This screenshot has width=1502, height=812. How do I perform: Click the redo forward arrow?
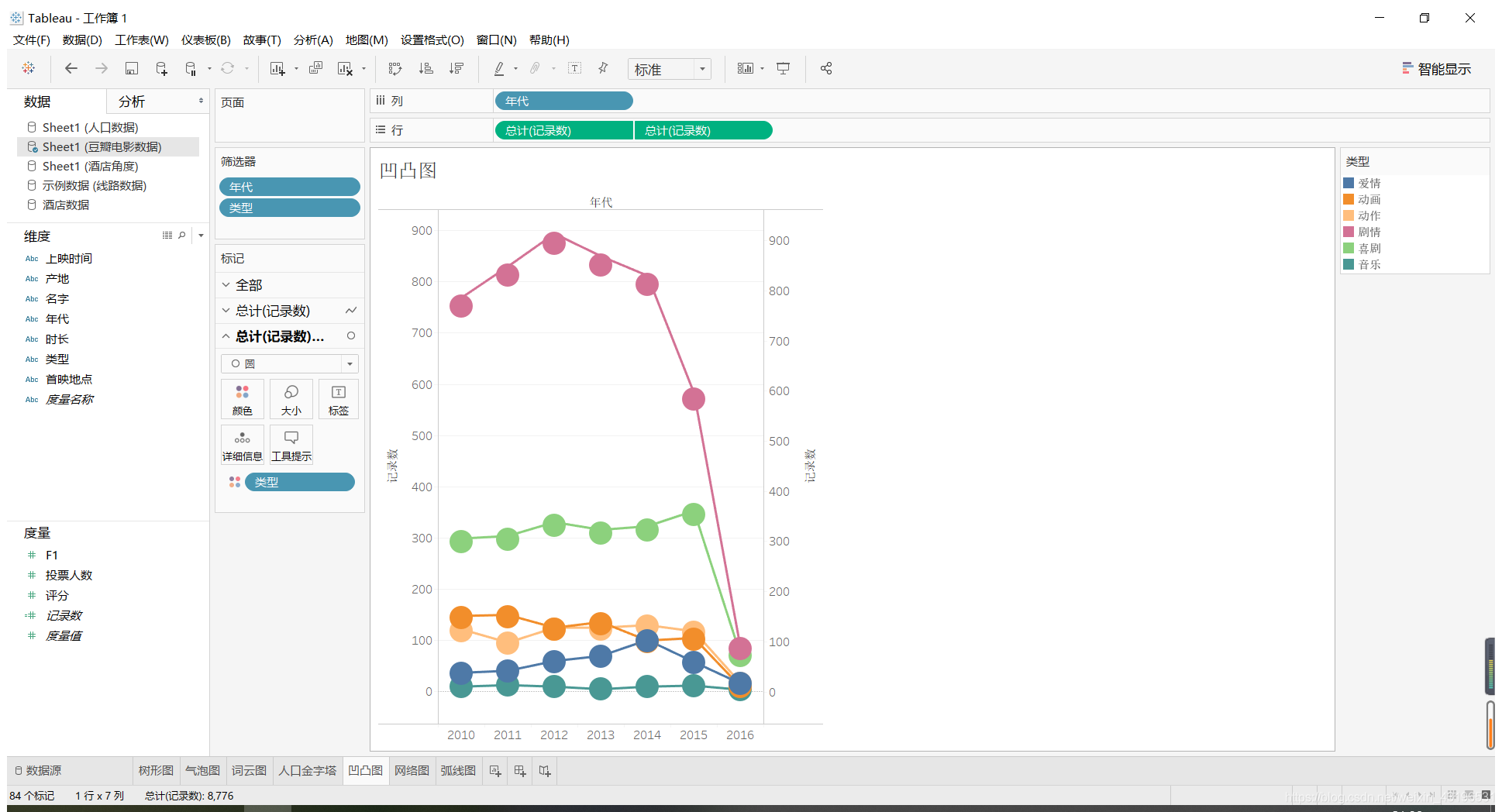[102, 68]
